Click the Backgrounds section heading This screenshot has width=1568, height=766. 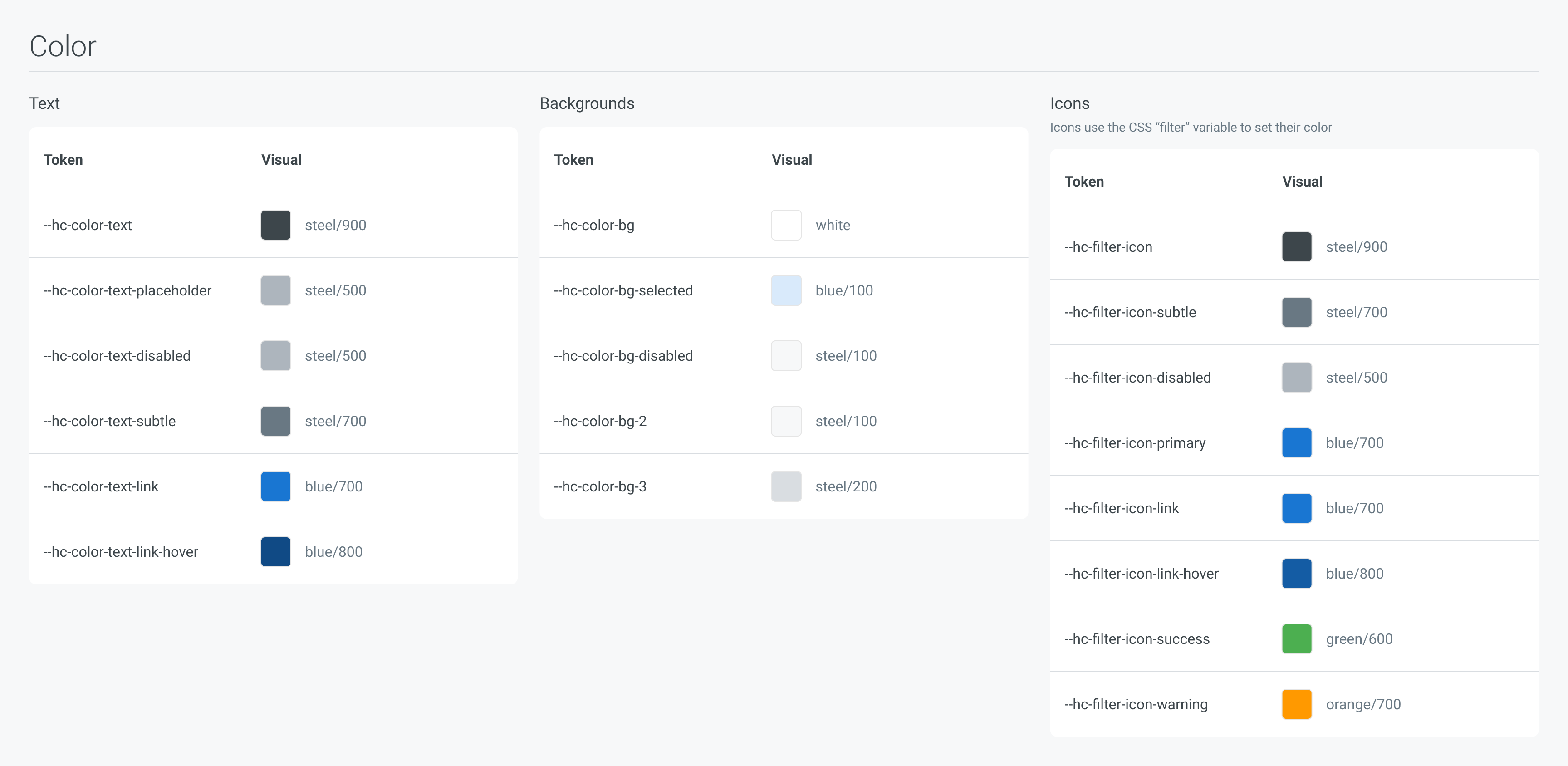(x=587, y=103)
